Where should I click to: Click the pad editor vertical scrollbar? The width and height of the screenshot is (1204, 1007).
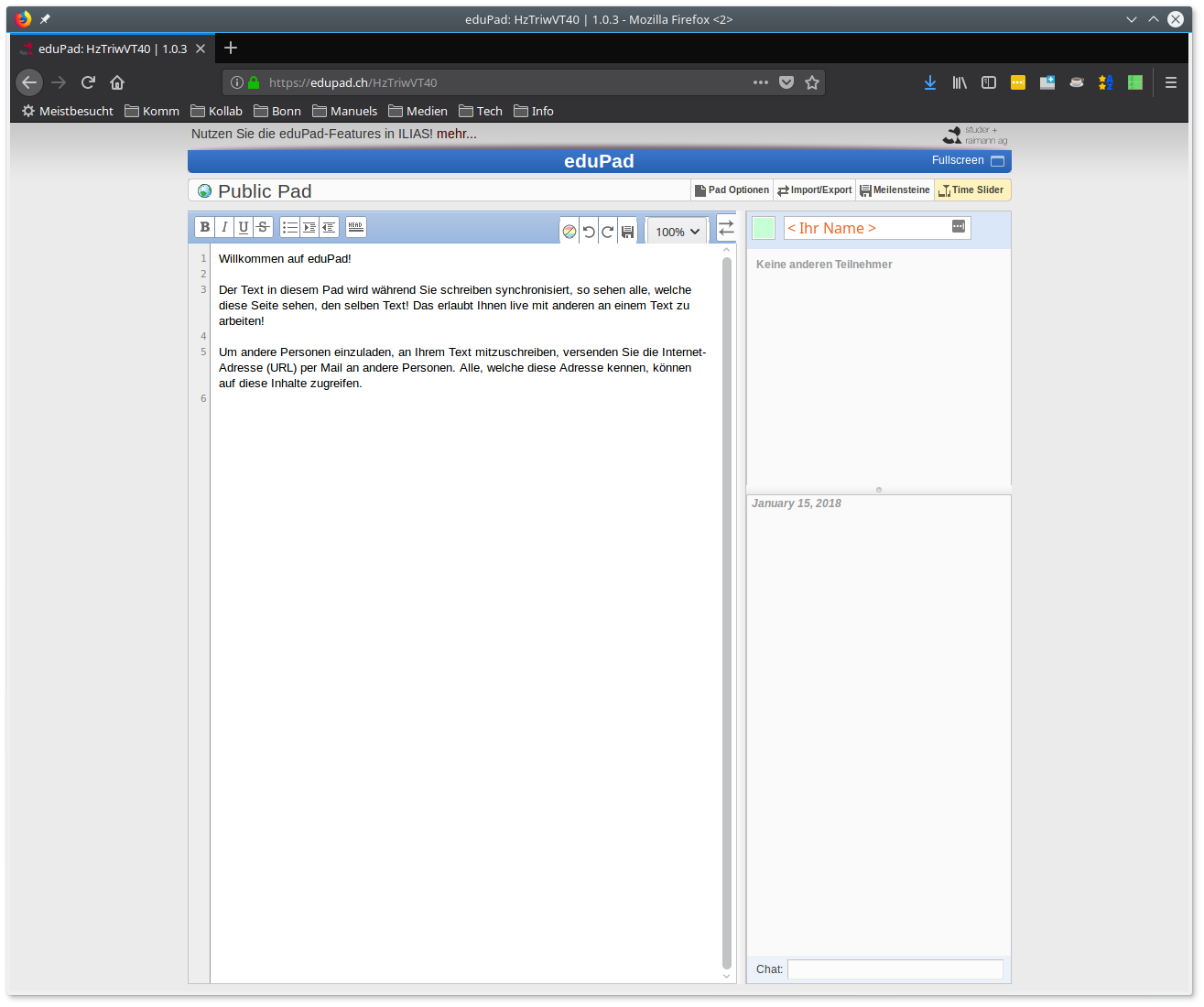pos(727,613)
